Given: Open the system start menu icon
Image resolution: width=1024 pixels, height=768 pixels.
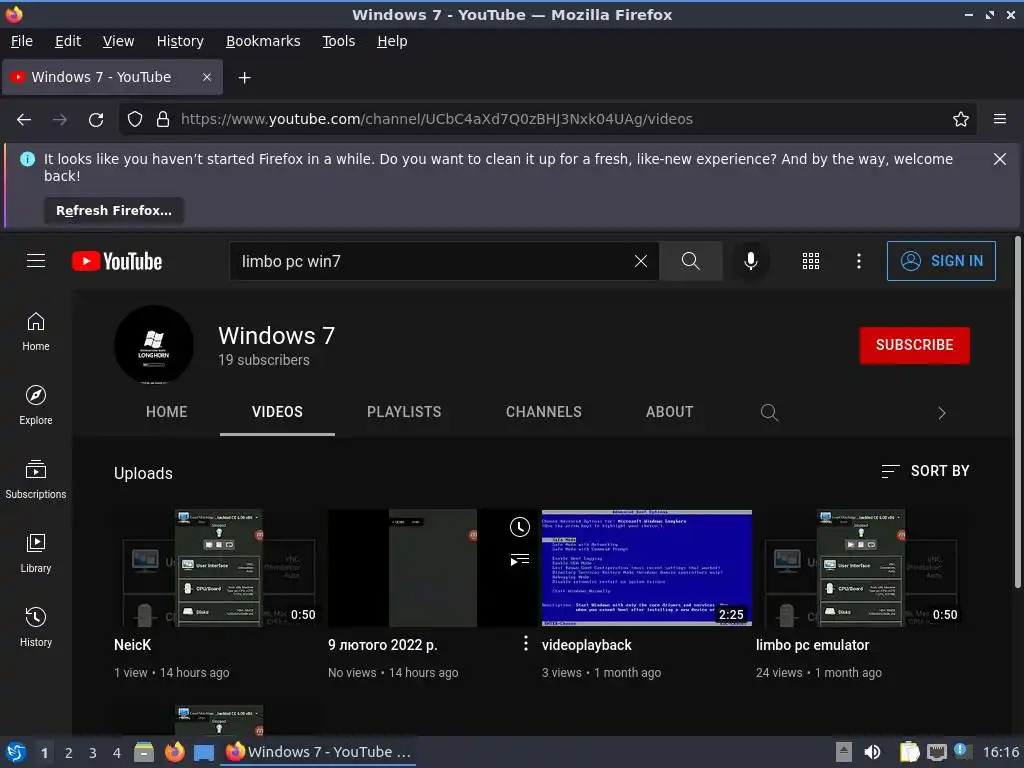Looking at the screenshot, I should [16, 752].
